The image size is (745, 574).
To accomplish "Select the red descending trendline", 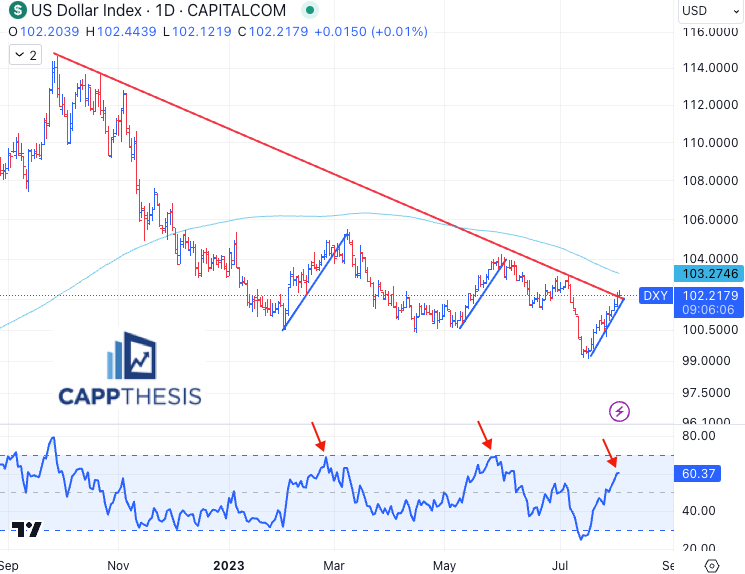I will pos(300,160).
